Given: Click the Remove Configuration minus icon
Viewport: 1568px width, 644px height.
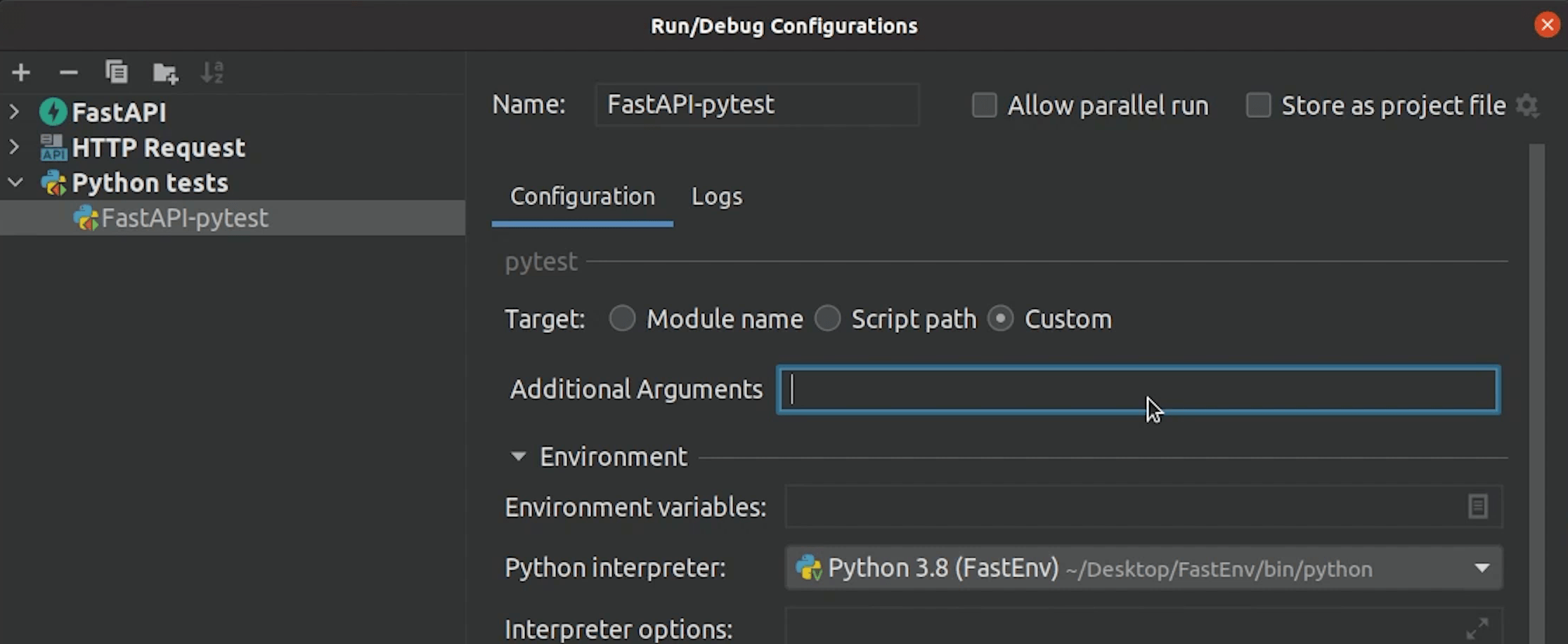Looking at the screenshot, I should click(68, 72).
